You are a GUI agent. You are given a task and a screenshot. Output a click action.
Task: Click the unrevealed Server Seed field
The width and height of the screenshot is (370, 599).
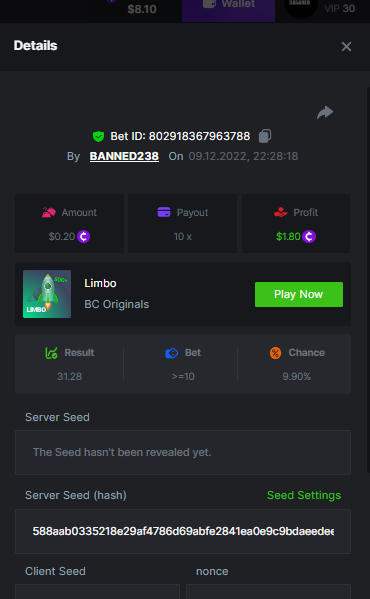coord(183,452)
